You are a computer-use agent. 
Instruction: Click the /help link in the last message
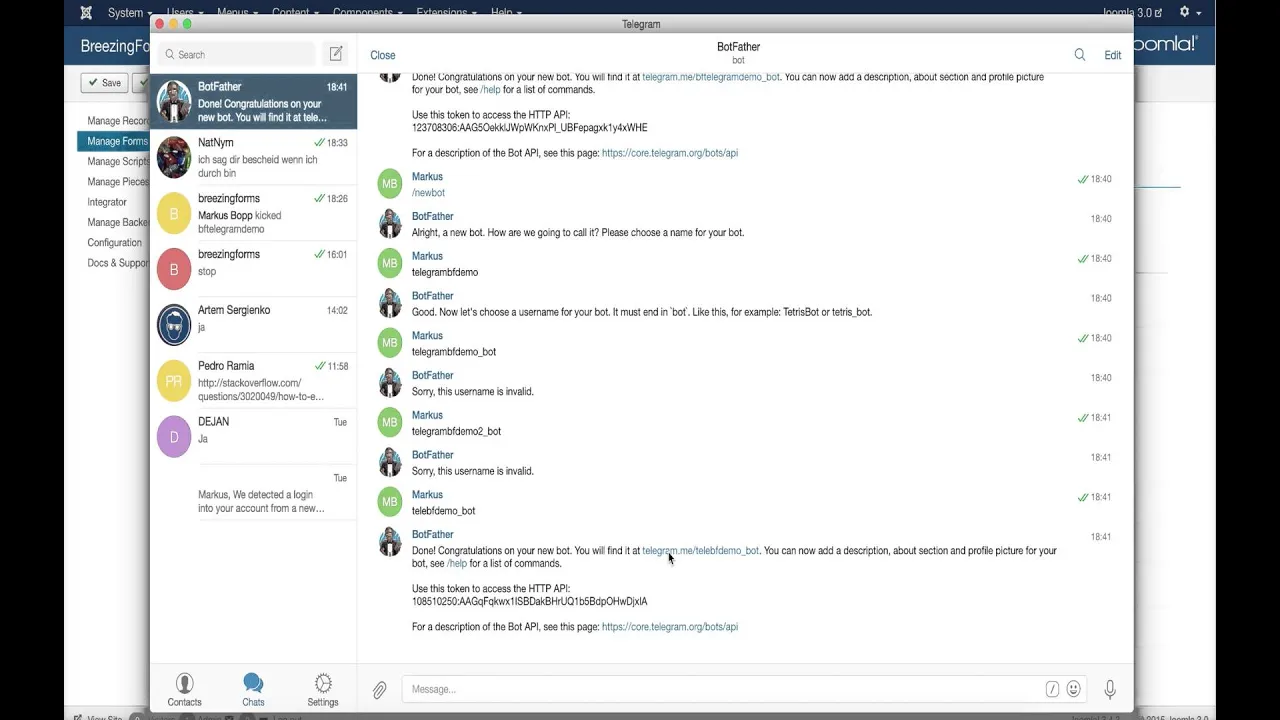click(x=457, y=564)
